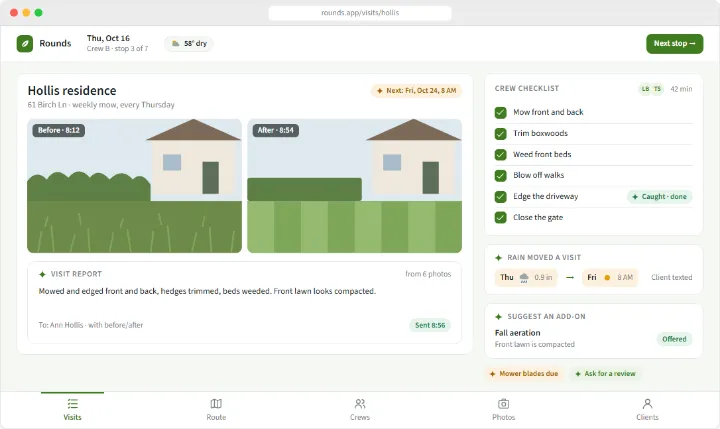Toggle Weed front beds checkbox
Image resolution: width=720 pixels, height=429 pixels.
click(501, 155)
